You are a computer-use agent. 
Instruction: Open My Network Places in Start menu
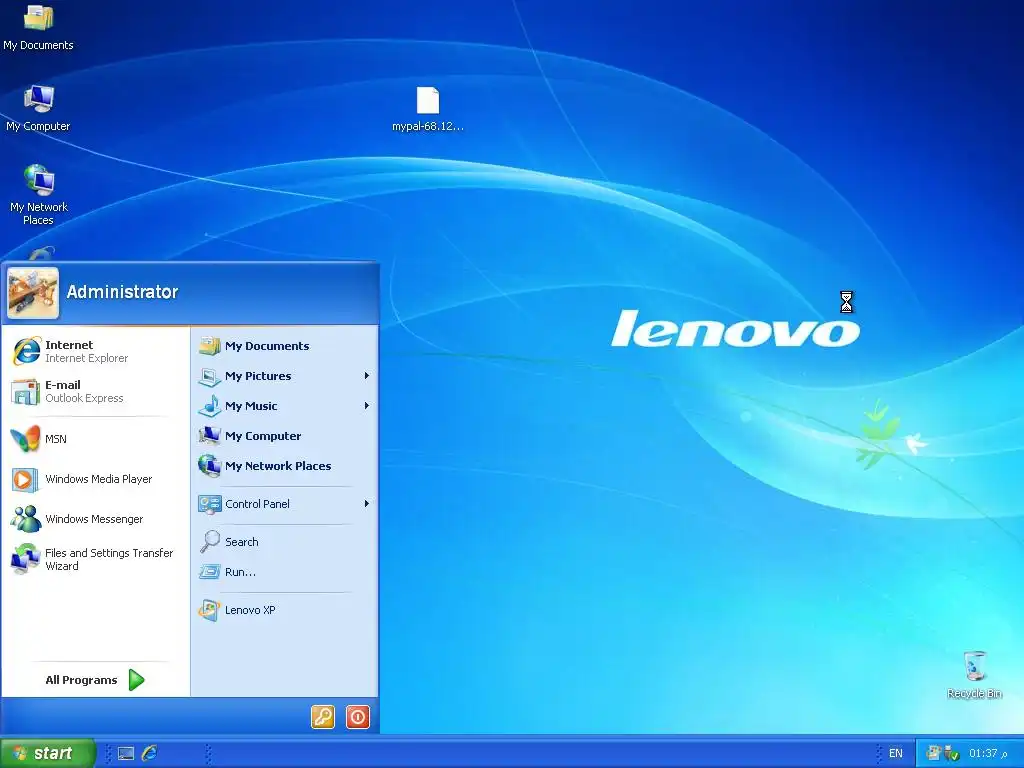[x=284, y=466]
